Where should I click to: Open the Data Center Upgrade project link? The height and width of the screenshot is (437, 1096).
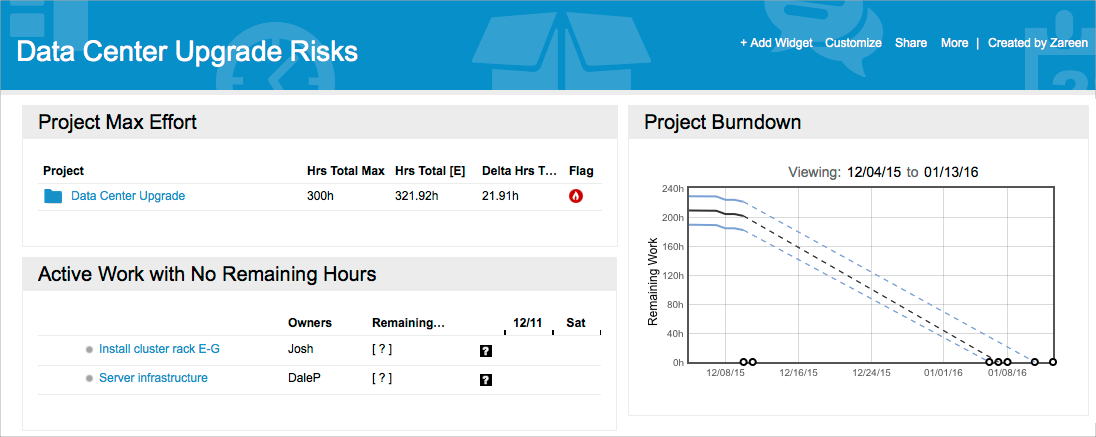[128, 196]
